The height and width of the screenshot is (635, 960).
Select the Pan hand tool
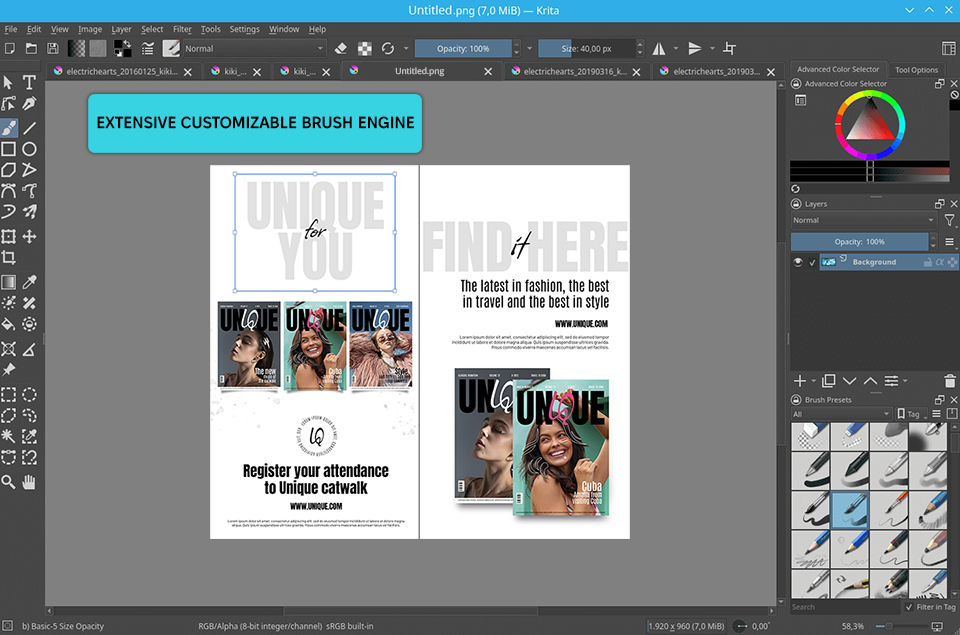[x=29, y=483]
